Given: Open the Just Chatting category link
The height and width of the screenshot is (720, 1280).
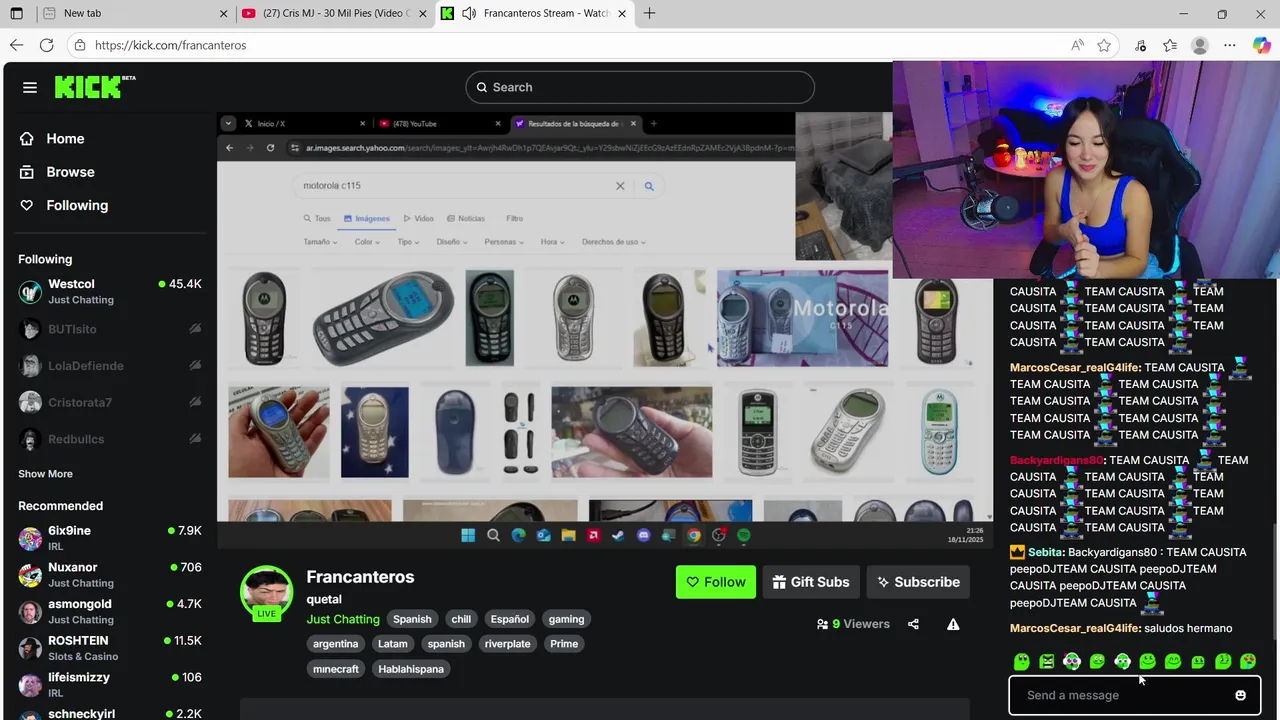Looking at the screenshot, I should click(x=343, y=619).
